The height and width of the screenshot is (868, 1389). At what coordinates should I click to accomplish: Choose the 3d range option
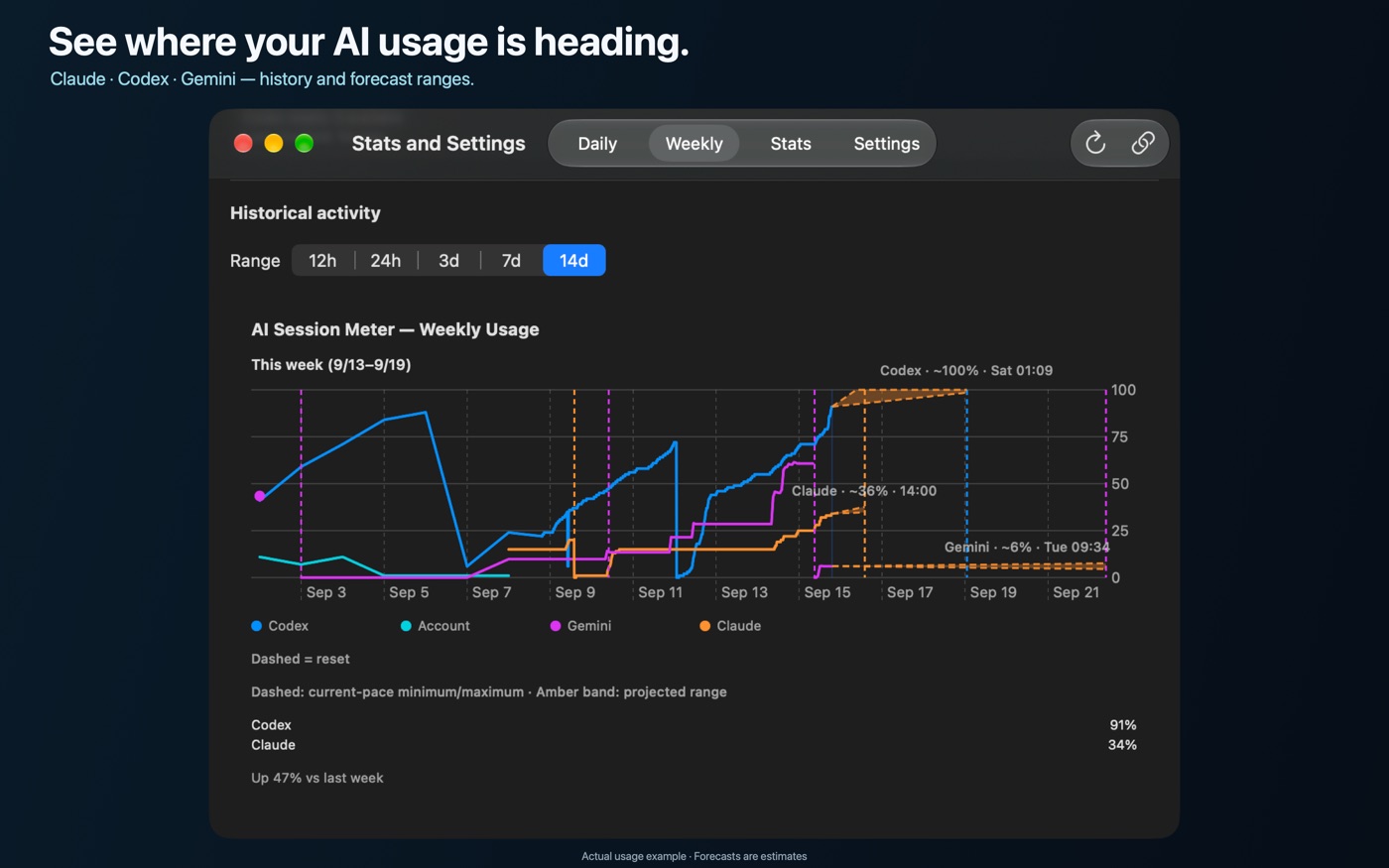point(448,261)
